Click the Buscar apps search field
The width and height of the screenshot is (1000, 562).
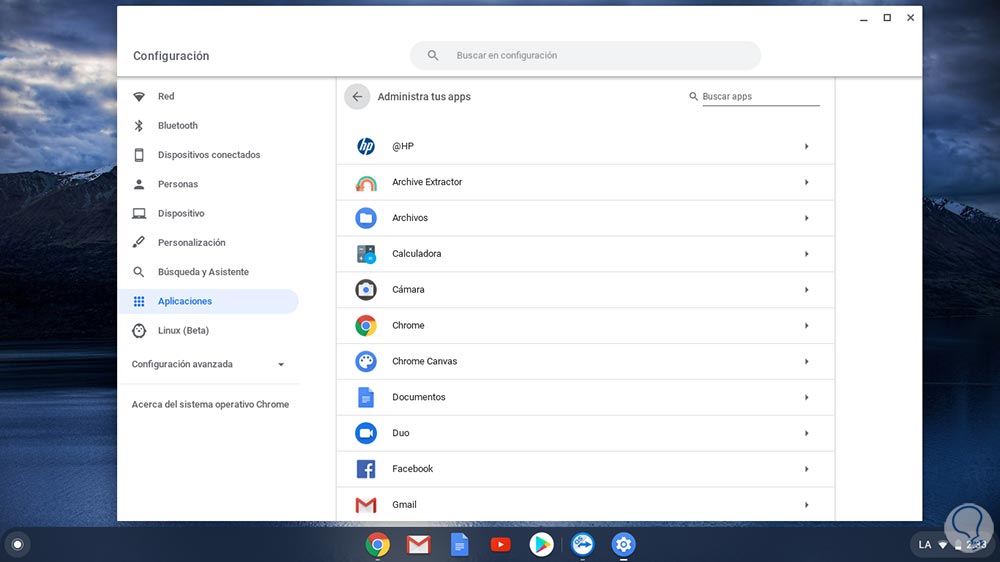click(x=760, y=96)
